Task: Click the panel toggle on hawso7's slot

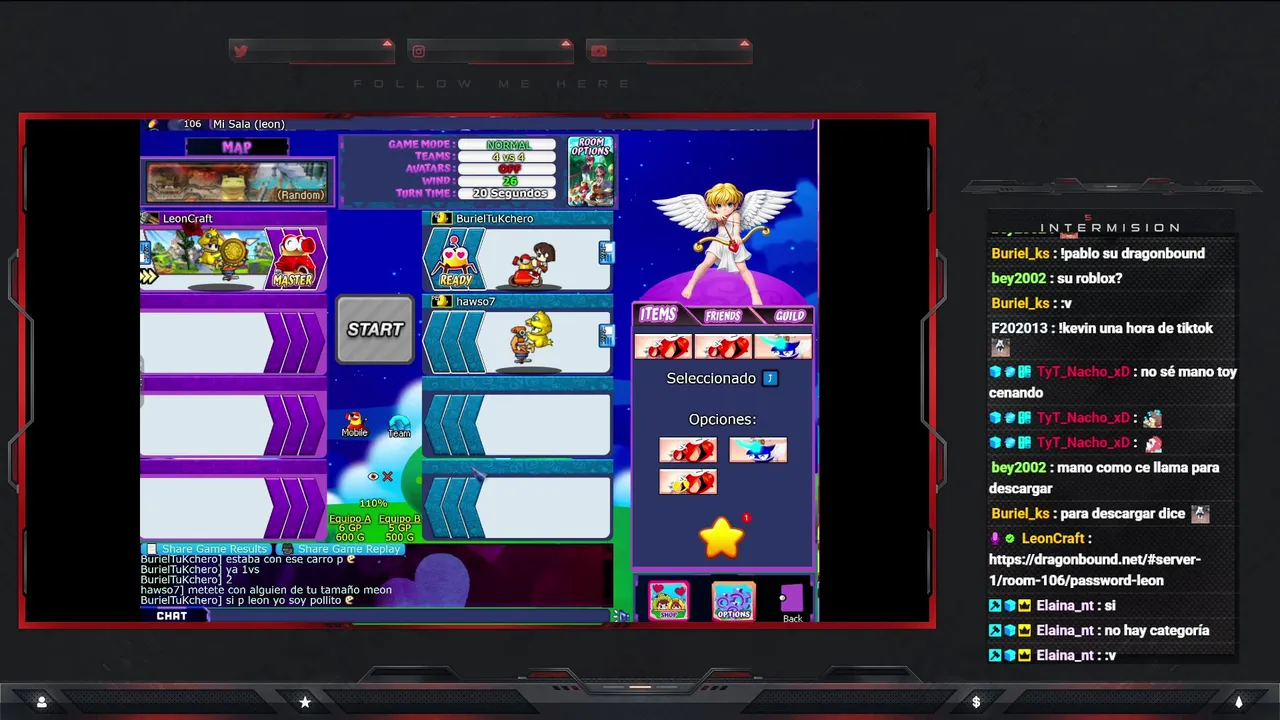Action: point(604,336)
